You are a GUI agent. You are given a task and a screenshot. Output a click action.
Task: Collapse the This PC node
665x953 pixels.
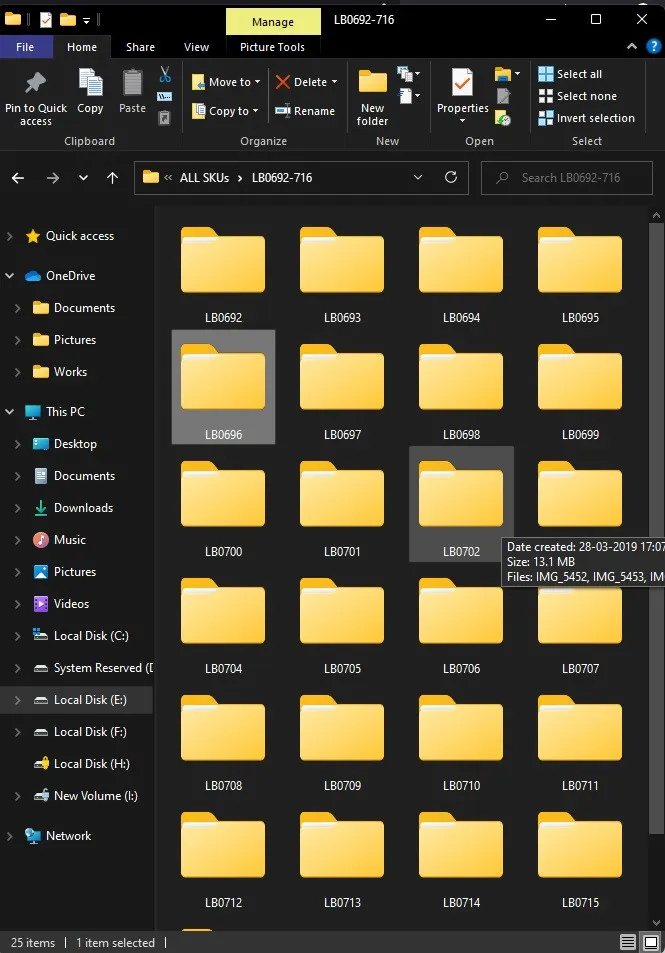tap(10, 411)
